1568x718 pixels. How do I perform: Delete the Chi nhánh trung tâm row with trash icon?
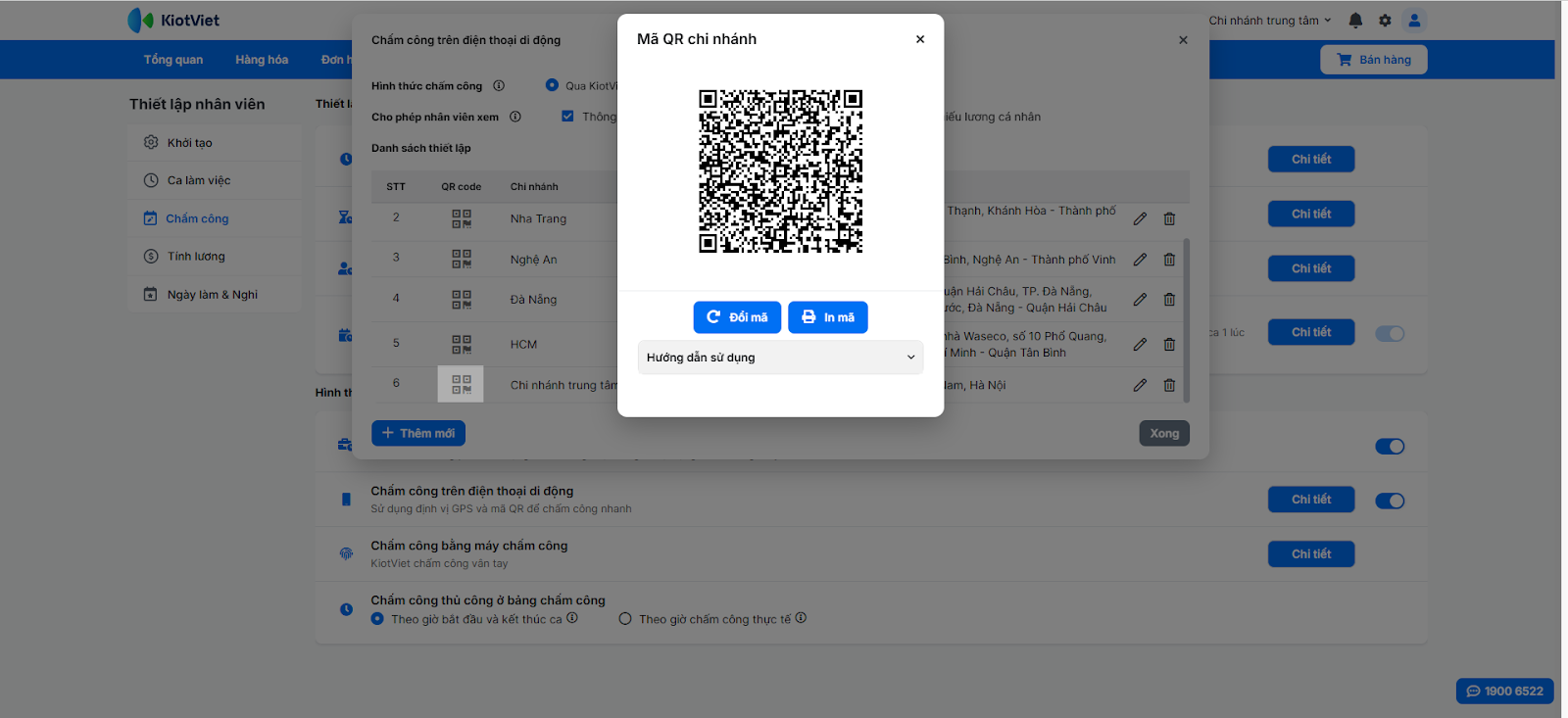point(1169,385)
